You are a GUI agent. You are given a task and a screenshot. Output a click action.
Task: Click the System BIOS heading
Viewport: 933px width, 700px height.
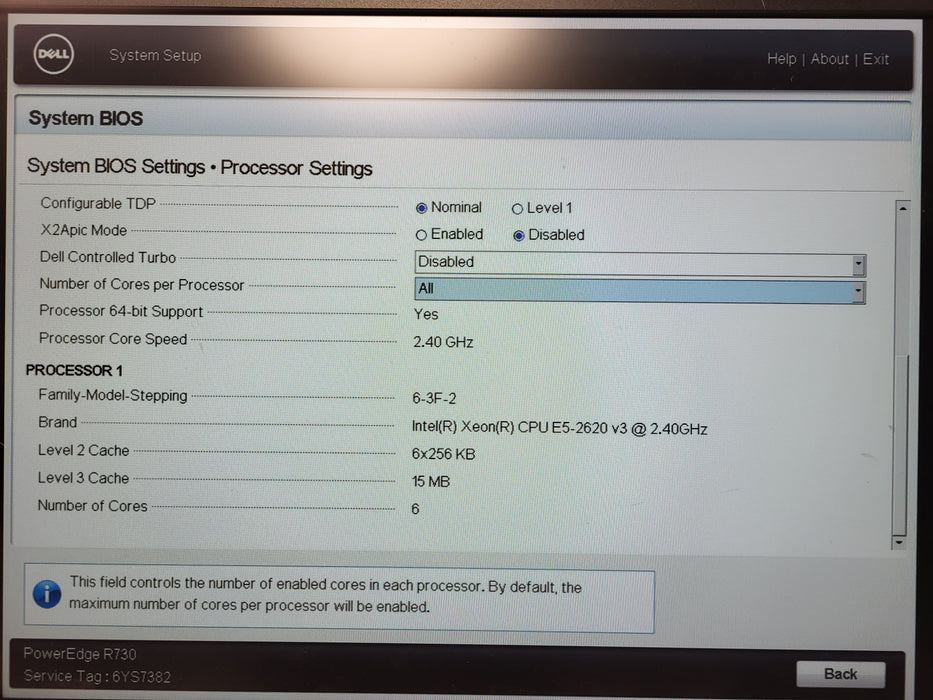tap(86, 118)
